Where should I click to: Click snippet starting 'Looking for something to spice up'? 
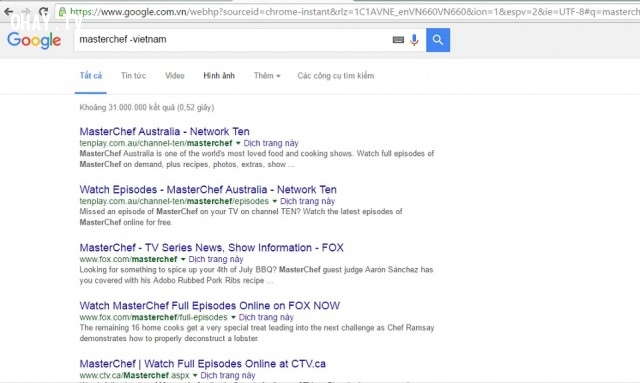tap(256, 275)
